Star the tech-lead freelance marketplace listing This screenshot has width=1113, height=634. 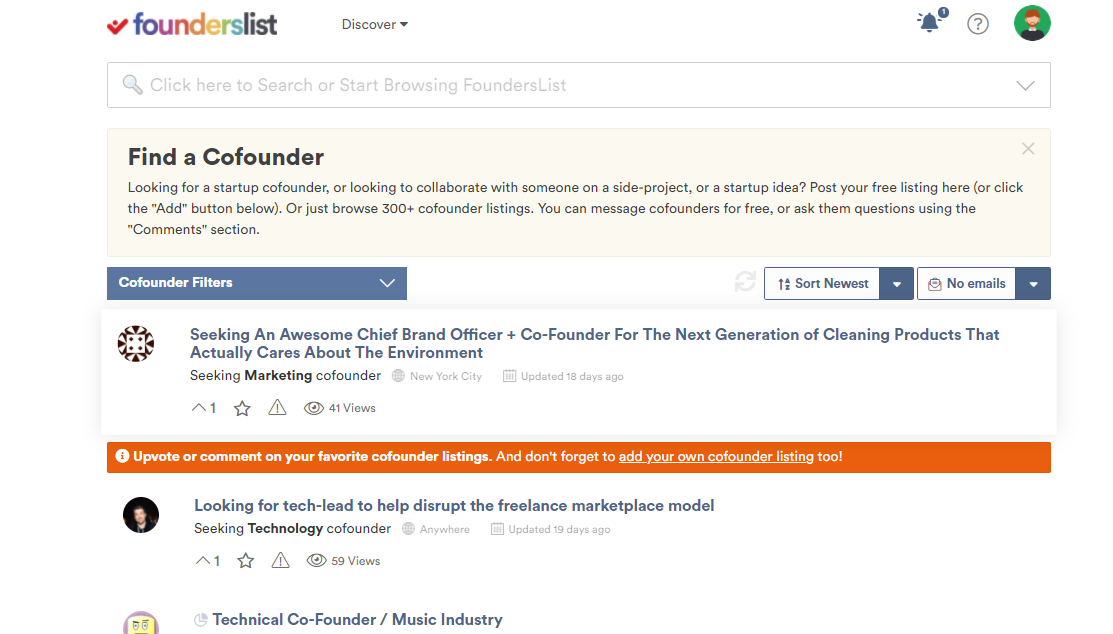tap(245, 560)
